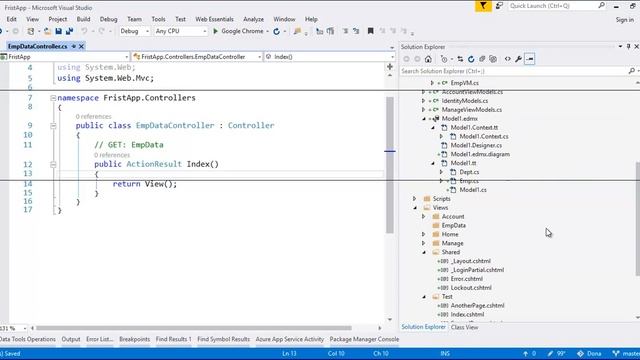Viewport: 640px width, 360px height.
Task: Click the editor vertical scrollbar thumb
Action: [x=390, y=164]
